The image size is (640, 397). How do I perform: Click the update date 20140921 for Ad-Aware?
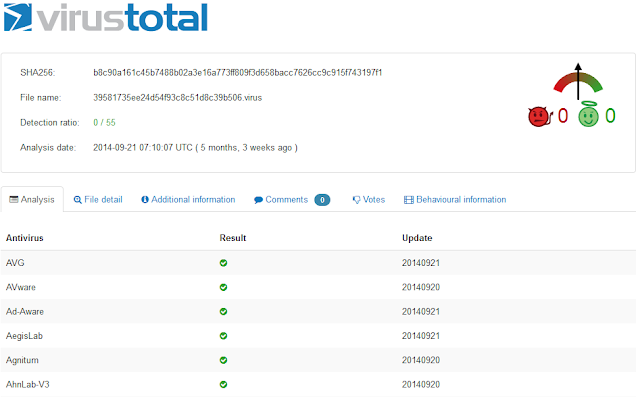pos(421,311)
